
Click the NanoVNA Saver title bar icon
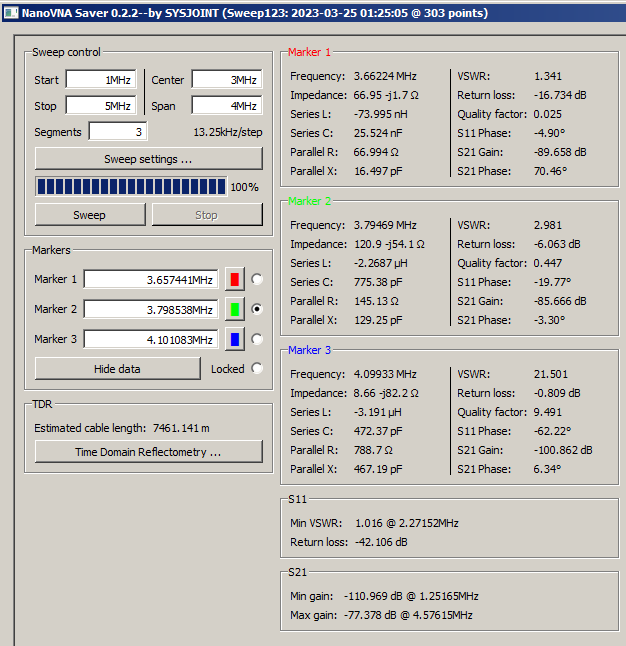[11, 11]
